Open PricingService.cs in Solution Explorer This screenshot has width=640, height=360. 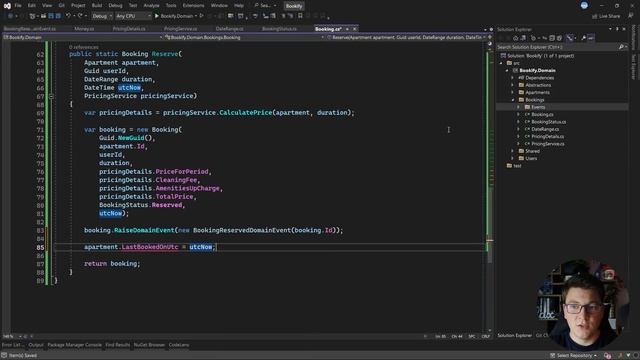tap(547, 144)
